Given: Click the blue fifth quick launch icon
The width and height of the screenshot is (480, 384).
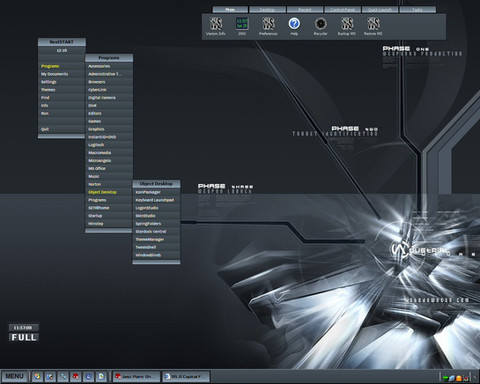Looking at the screenshot, I should tap(88, 377).
